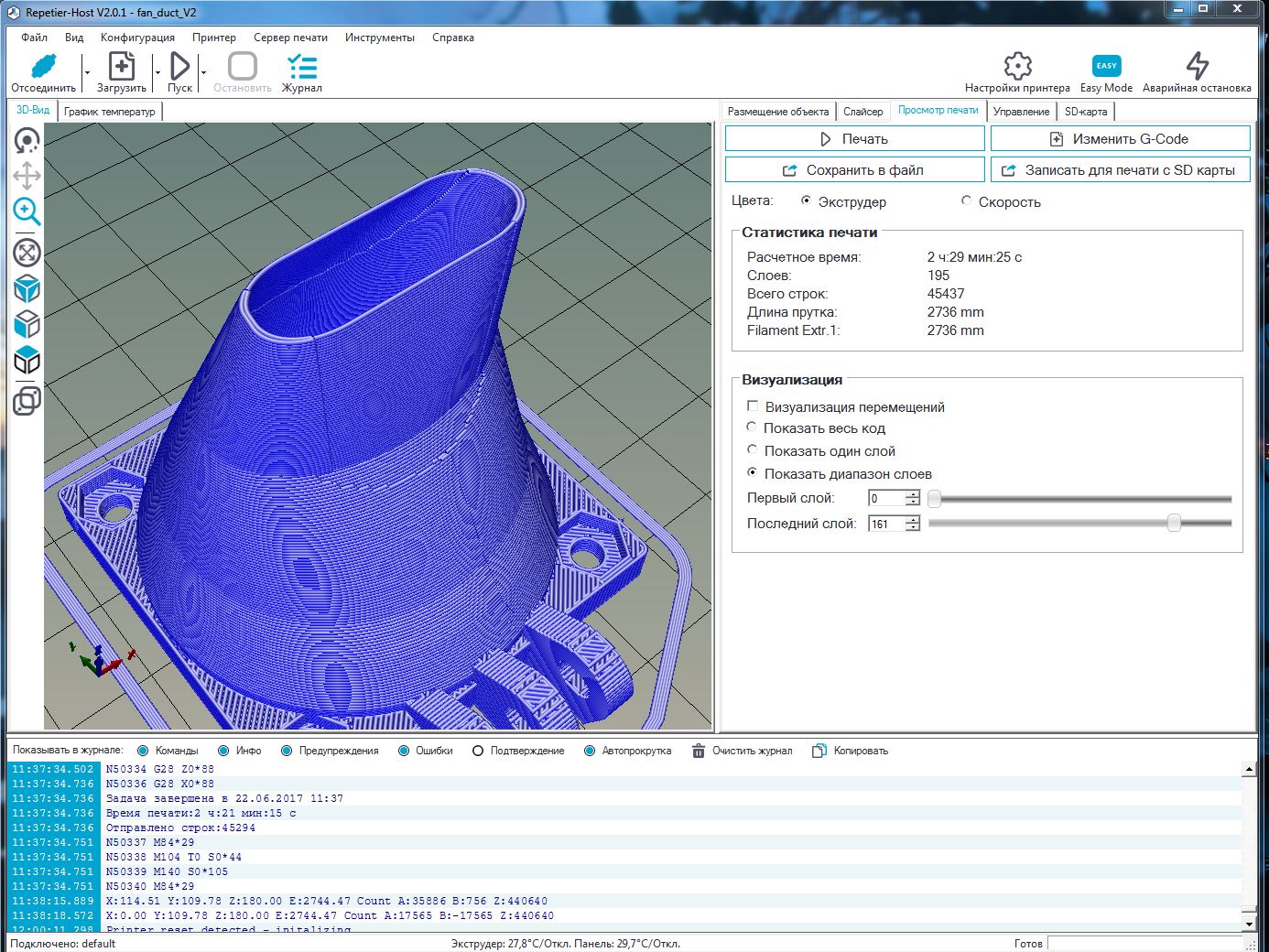Click the last layer slider handle

pos(1174,524)
